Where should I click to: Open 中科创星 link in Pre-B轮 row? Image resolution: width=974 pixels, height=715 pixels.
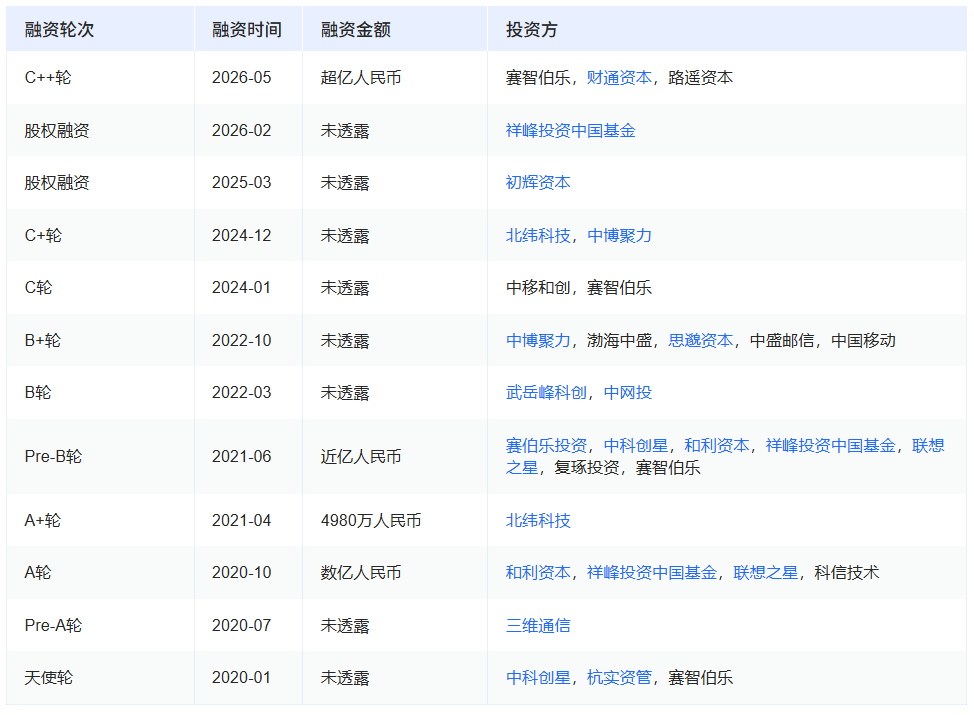[635, 445]
